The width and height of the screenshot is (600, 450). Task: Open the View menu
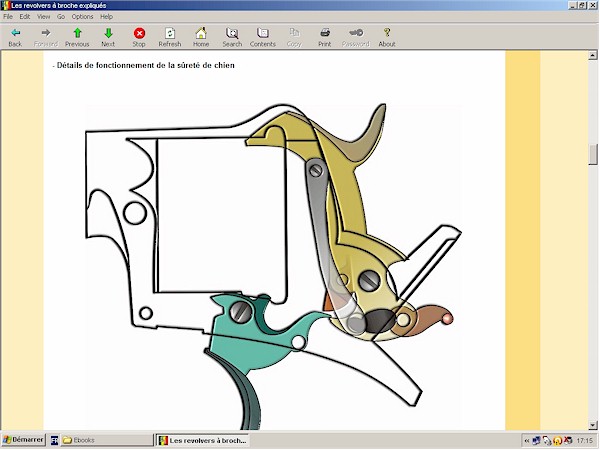coord(43,17)
